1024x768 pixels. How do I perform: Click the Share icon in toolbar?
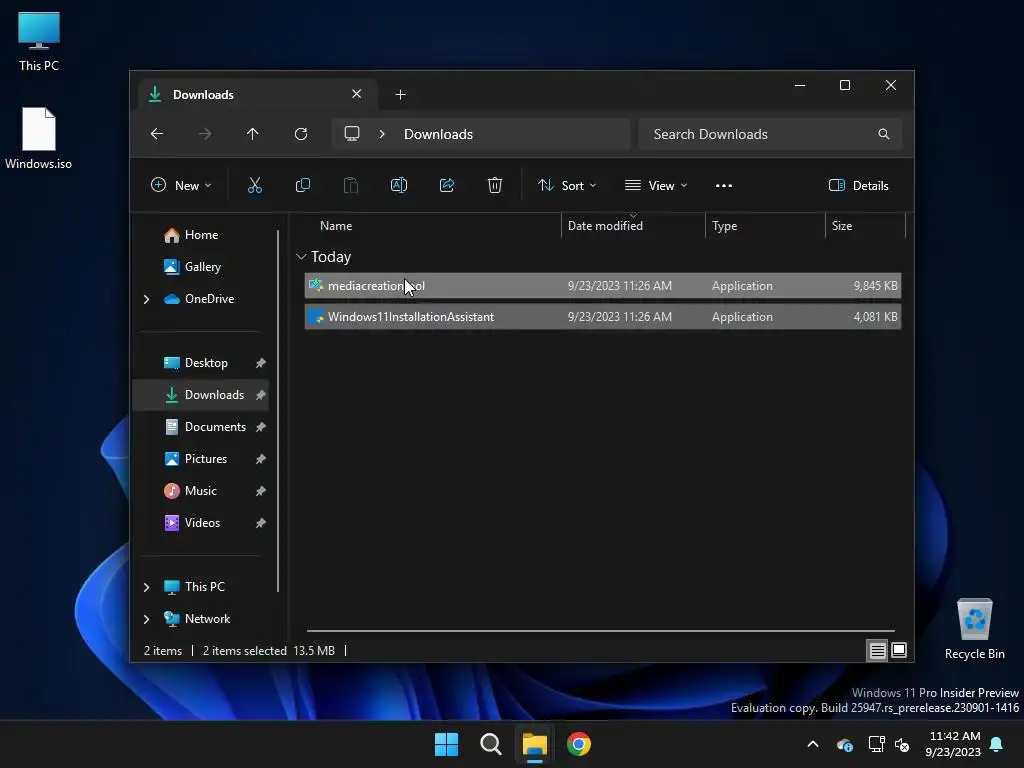[447, 185]
